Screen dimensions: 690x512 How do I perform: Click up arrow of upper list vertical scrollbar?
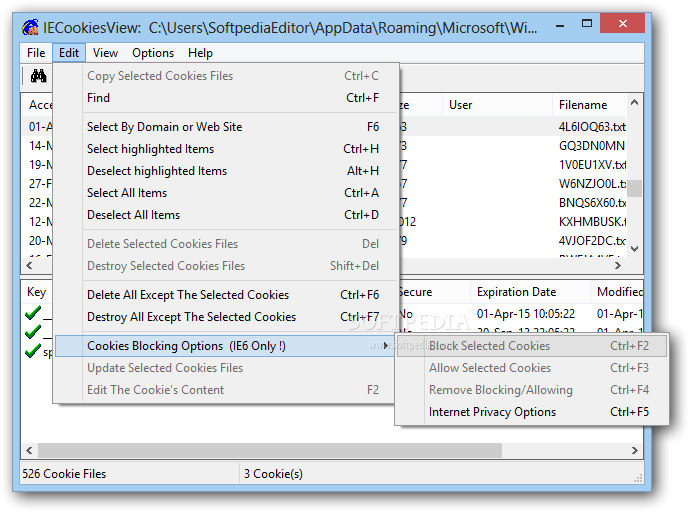point(634,102)
